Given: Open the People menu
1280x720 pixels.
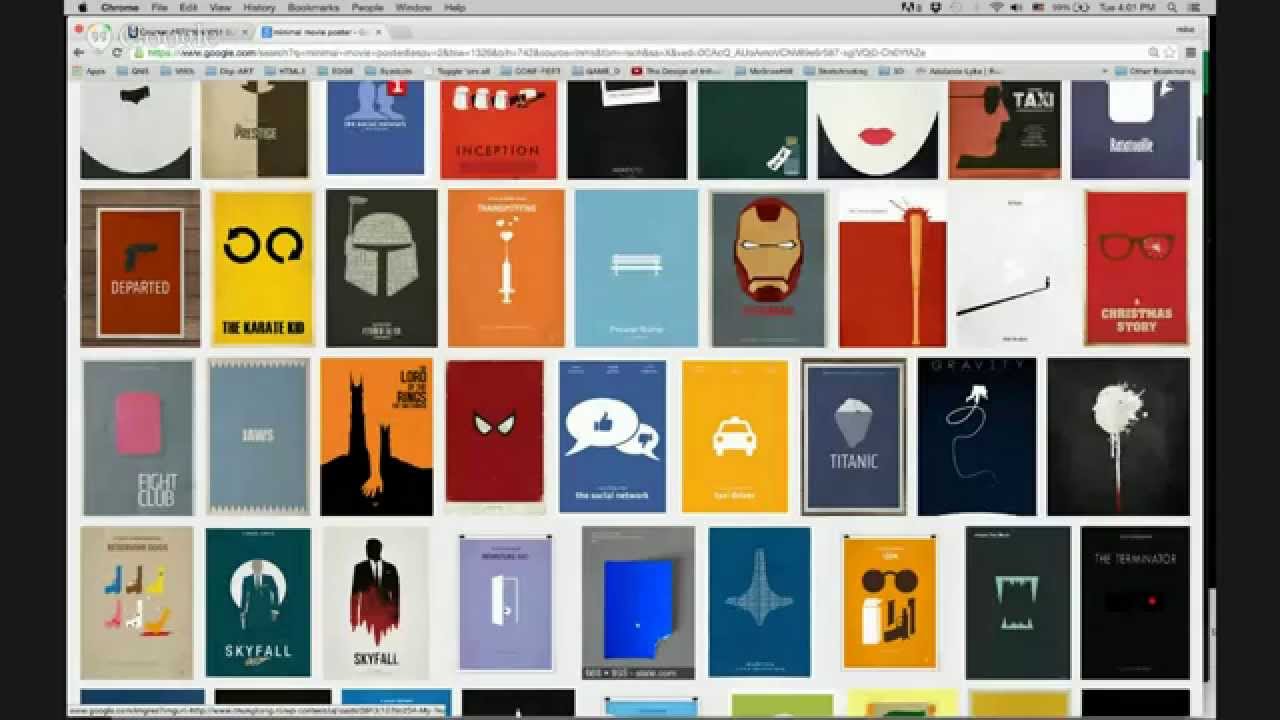Looking at the screenshot, I should (x=367, y=7).
